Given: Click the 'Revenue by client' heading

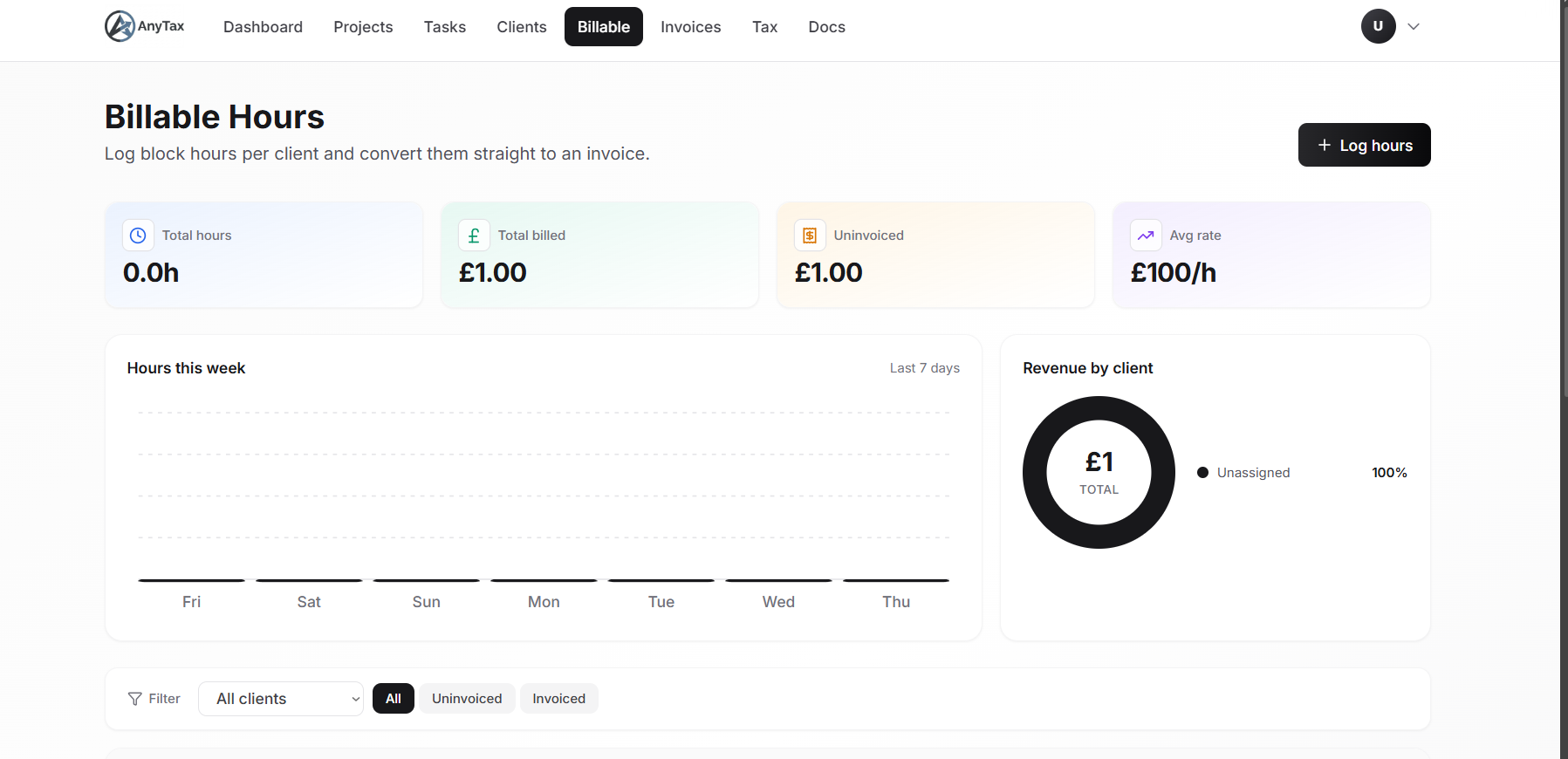Looking at the screenshot, I should [x=1087, y=368].
